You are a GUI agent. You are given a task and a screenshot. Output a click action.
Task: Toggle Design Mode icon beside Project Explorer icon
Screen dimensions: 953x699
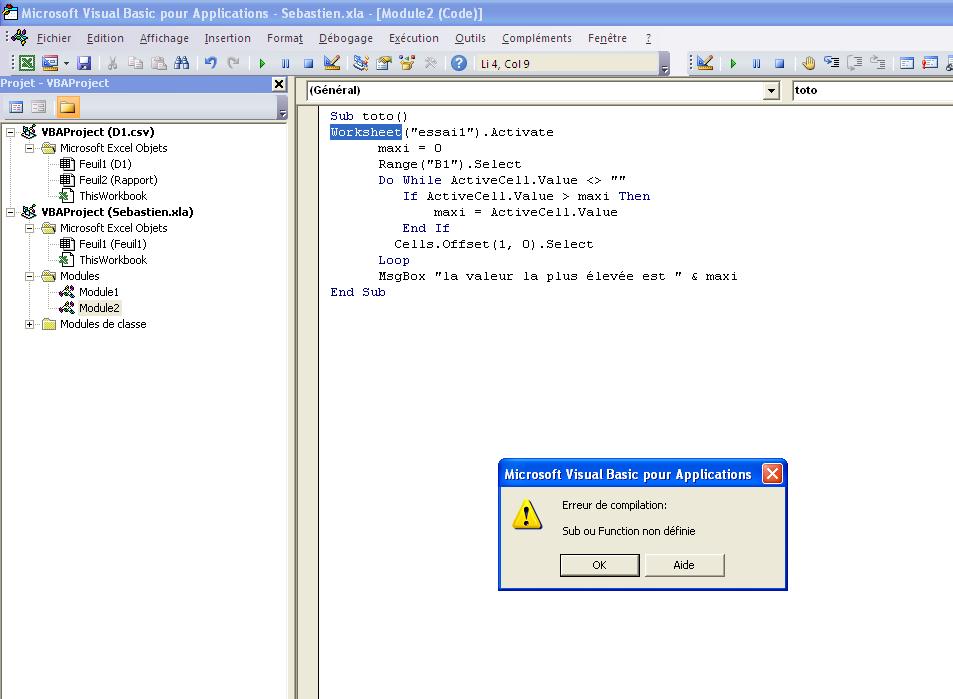click(x=332, y=63)
